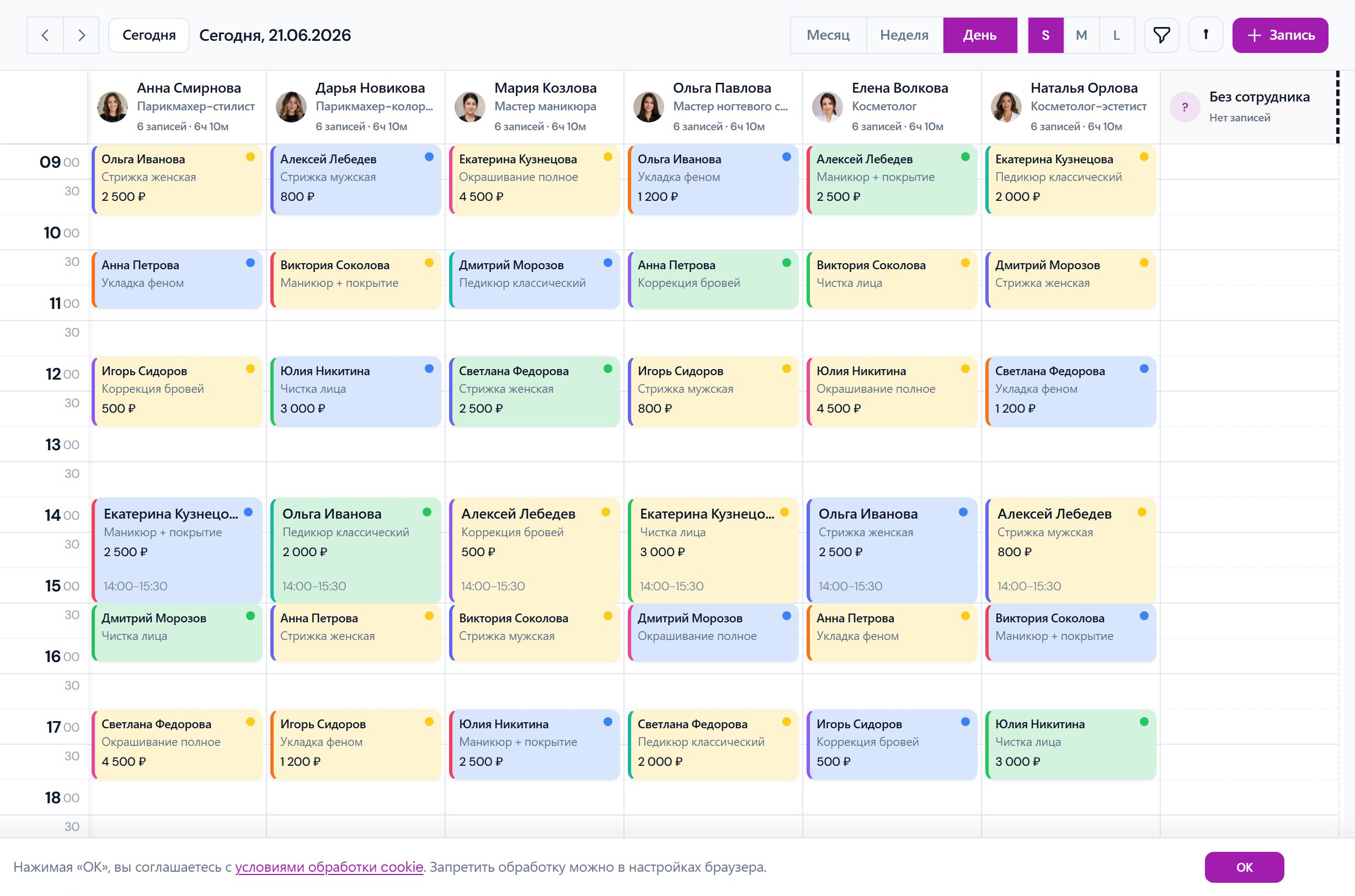The image size is (1355, 896).
Task: Click the date title Сегодня, 21.06.2026
Action: point(275,35)
